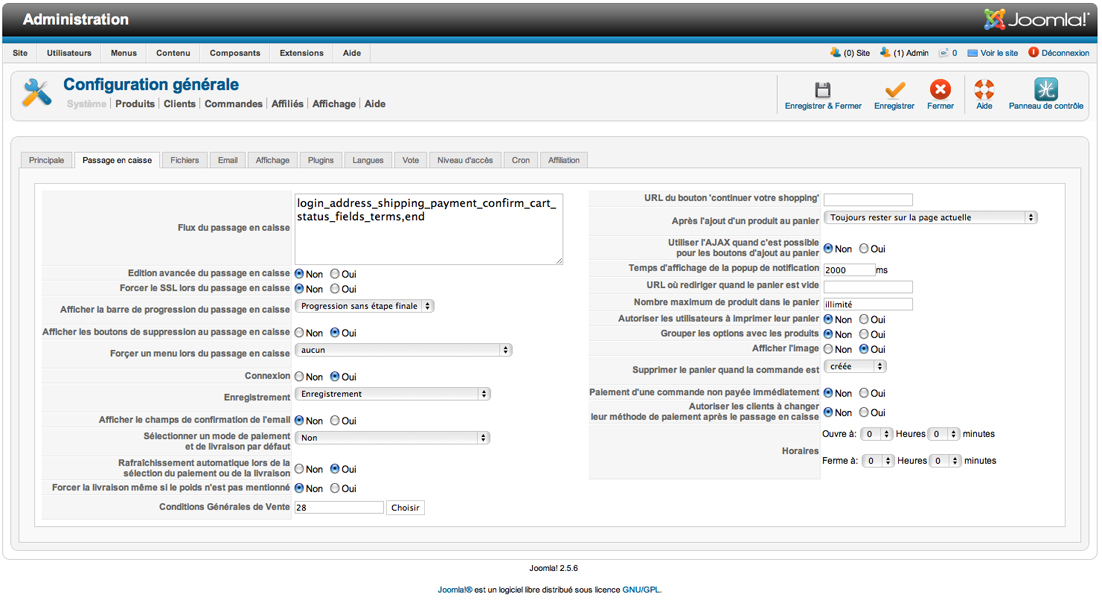Open the Extensions menu
Screen dimensions: 1102x600
(x=302, y=53)
